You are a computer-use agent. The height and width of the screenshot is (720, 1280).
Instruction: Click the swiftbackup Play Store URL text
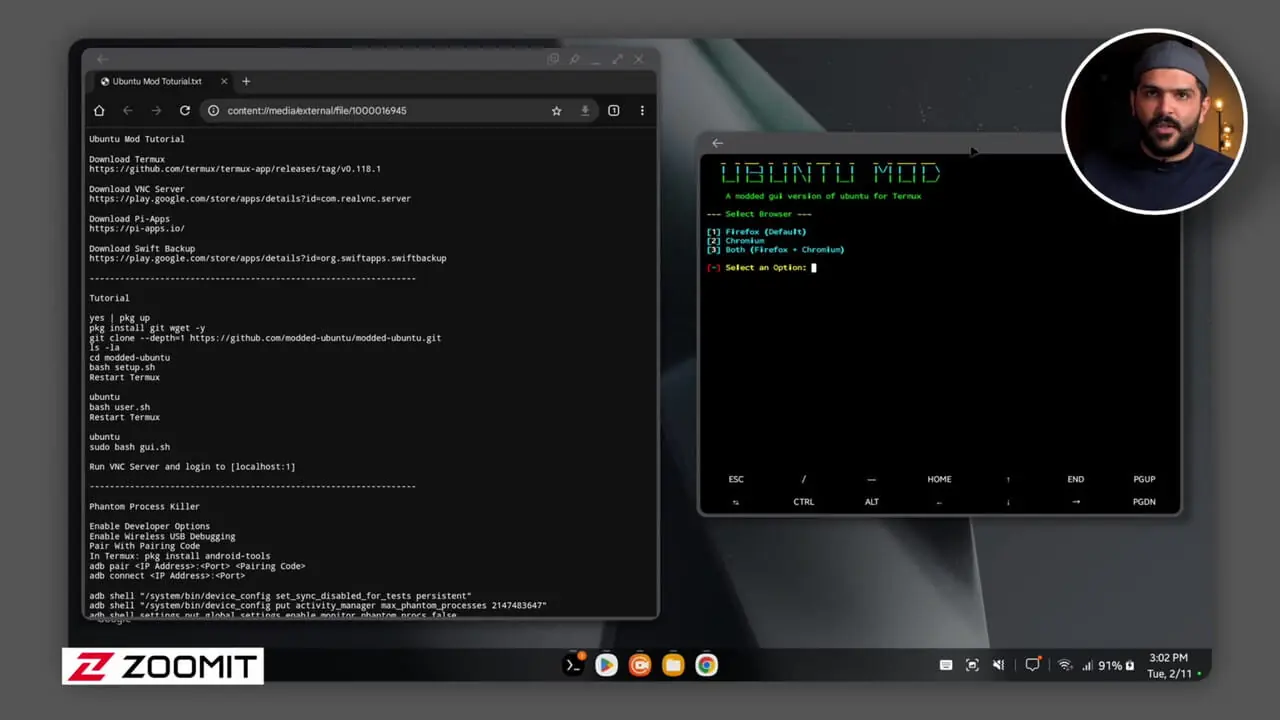[x=268, y=259]
